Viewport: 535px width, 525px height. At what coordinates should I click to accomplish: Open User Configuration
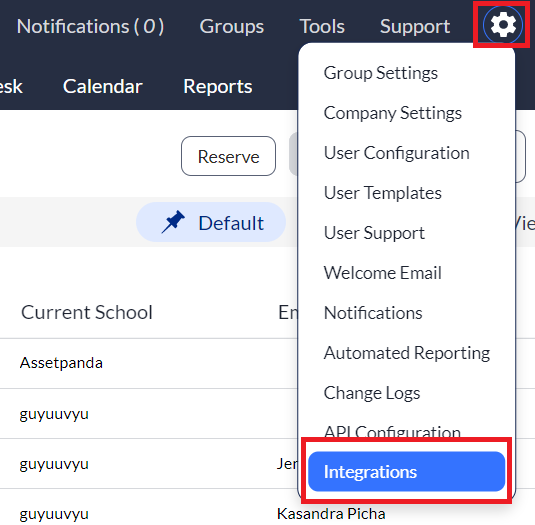(396, 153)
